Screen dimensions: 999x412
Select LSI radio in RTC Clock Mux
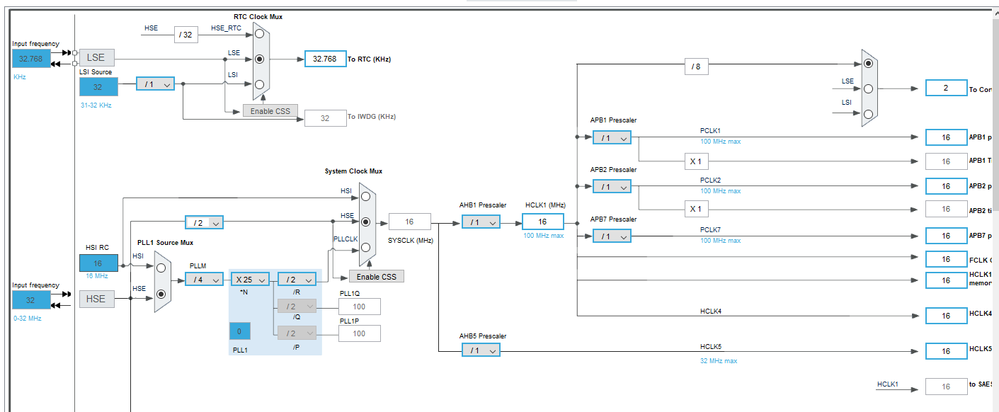tap(259, 84)
